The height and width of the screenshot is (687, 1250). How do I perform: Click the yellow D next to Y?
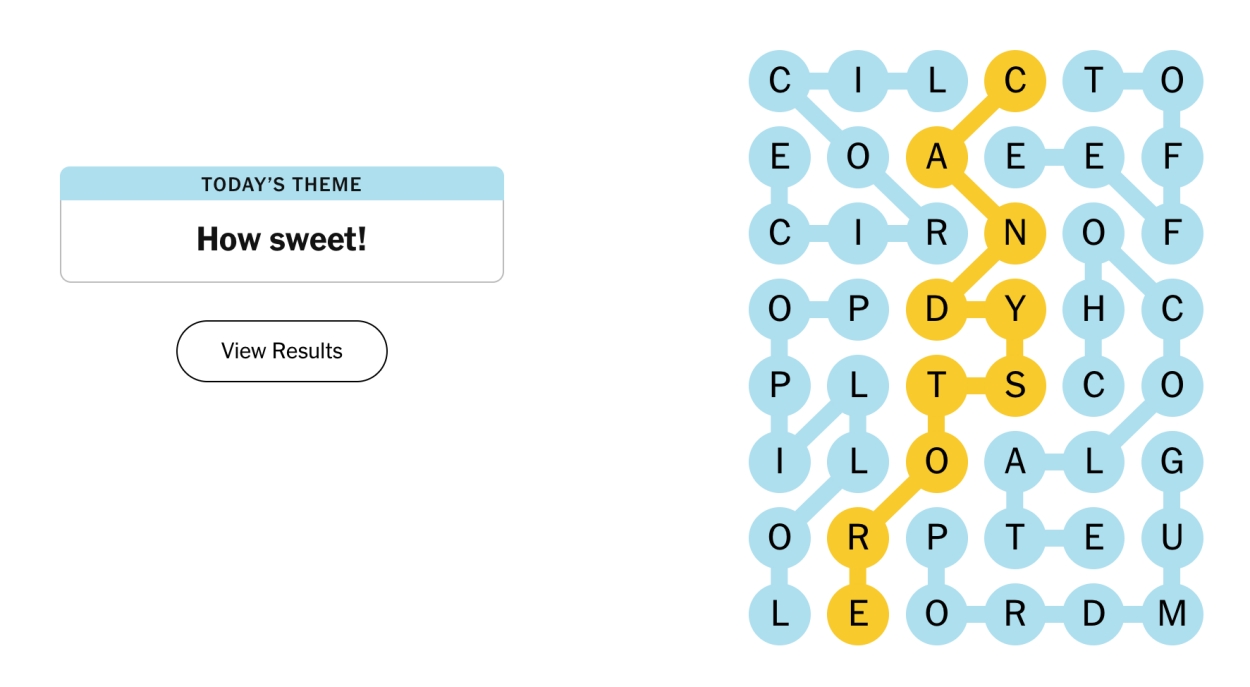(x=935, y=309)
